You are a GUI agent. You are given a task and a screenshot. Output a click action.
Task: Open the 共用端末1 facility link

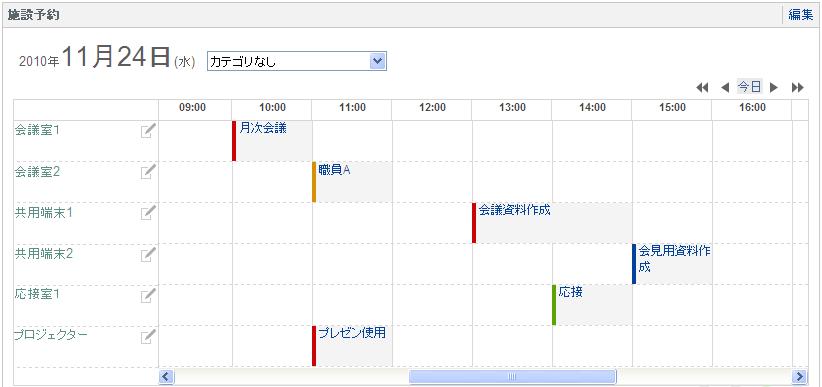pos(43,212)
